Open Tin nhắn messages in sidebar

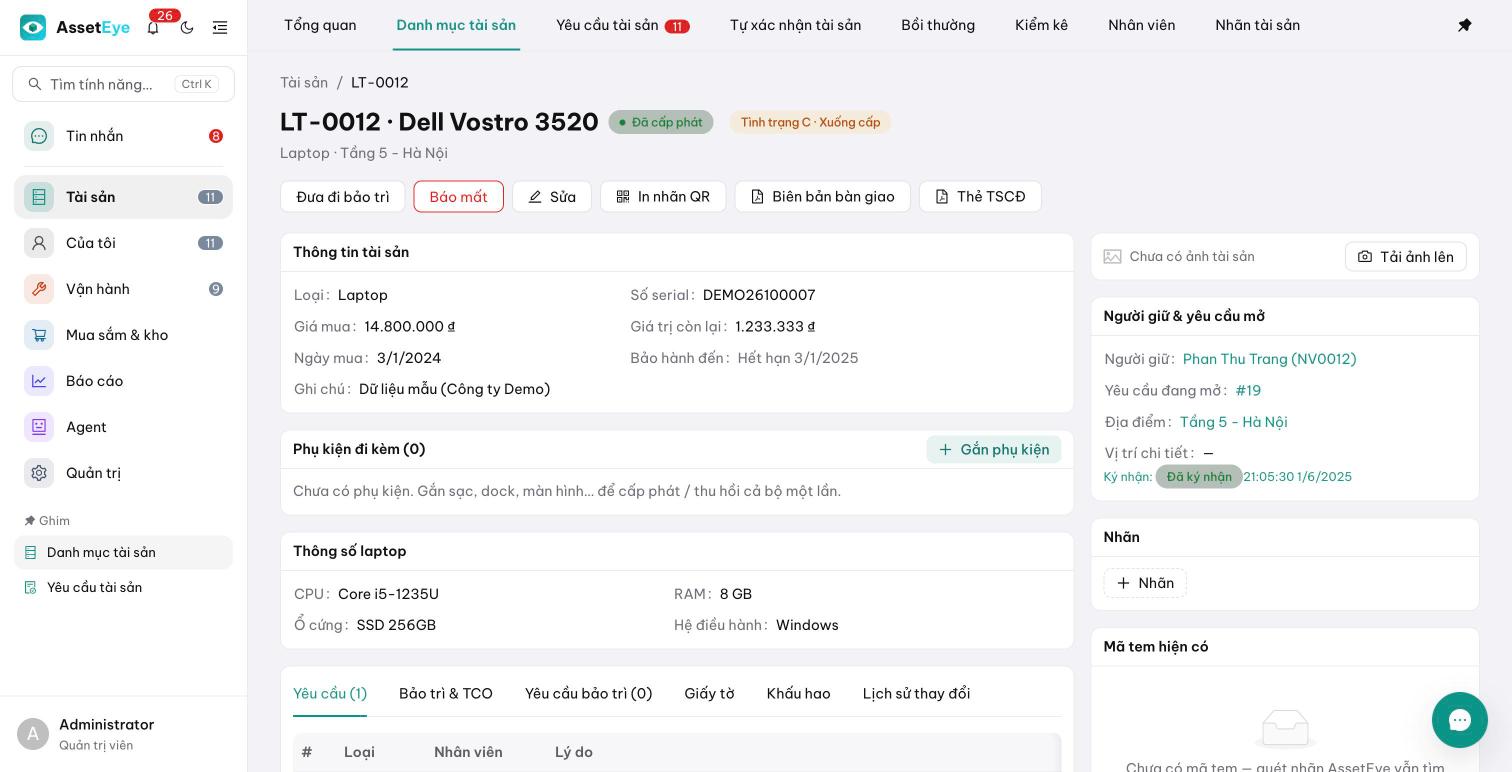(123, 136)
